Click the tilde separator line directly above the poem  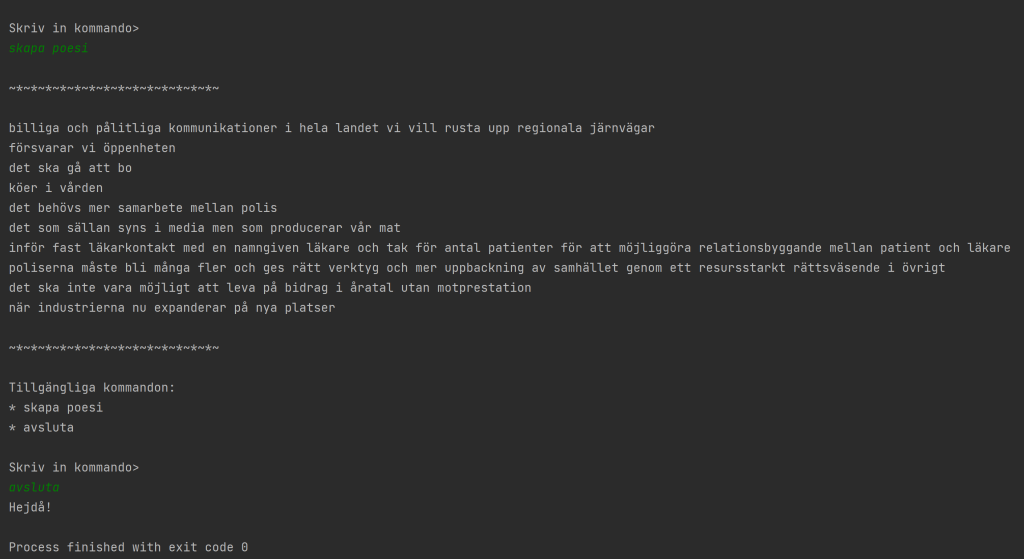pos(113,88)
